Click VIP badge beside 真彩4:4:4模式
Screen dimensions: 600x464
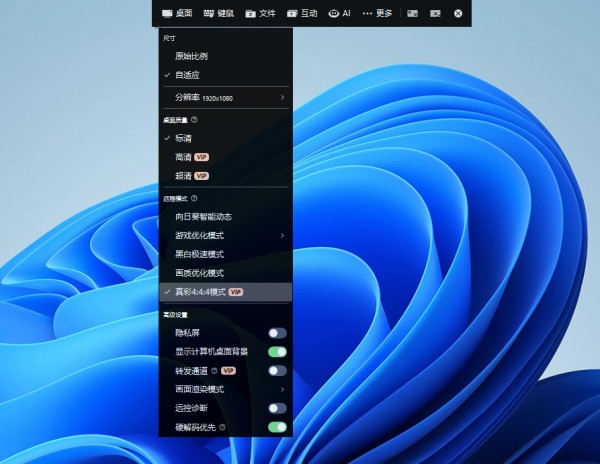pos(236,292)
